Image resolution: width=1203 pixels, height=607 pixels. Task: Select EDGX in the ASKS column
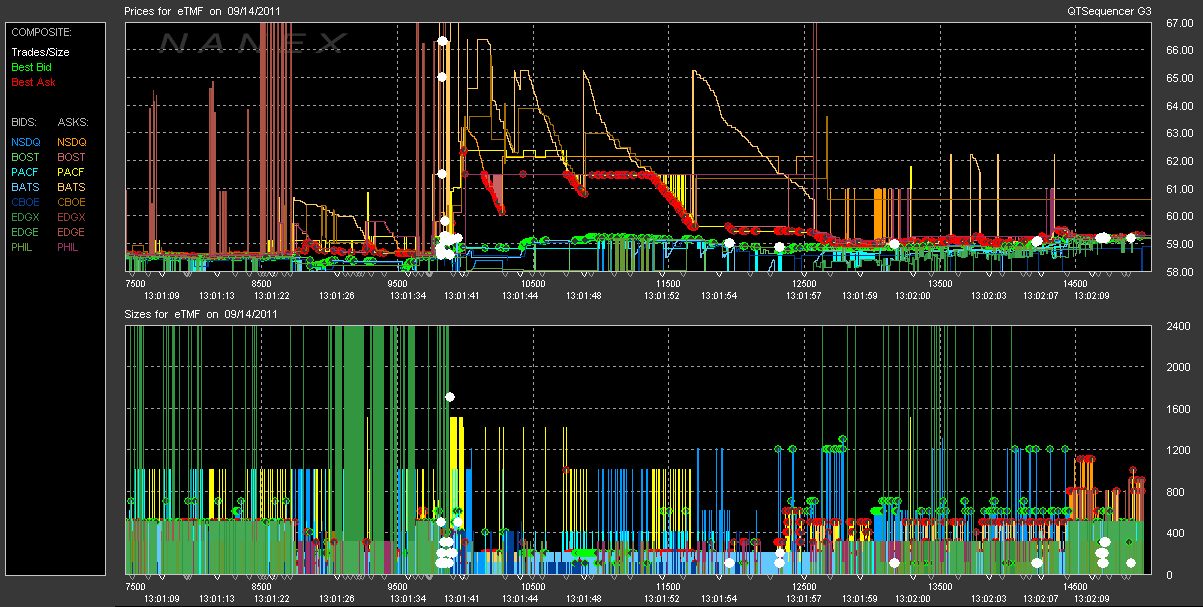[x=72, y=217]
